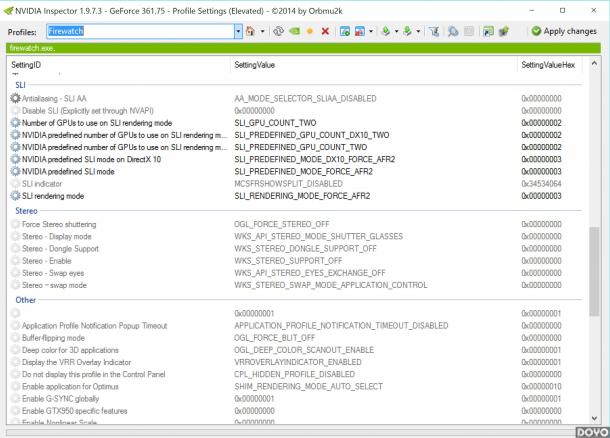Viewport: 610px width, 438px height.
Task: Delete the current profile with red X
Action: [325, 31]
